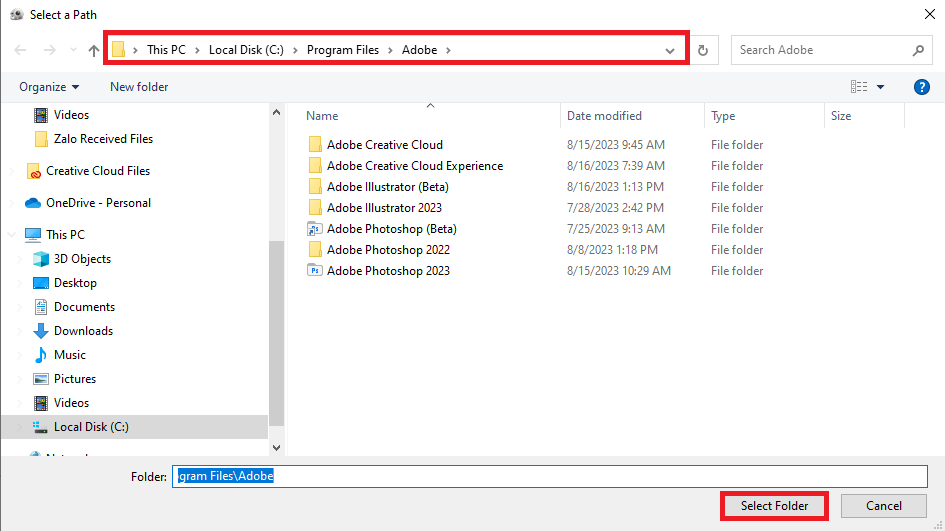This screenshot has height=531, width=945.
Task: Click date 8/8/2023 1:18 PM
Action: pyautogui.click(x=612, y=250)
